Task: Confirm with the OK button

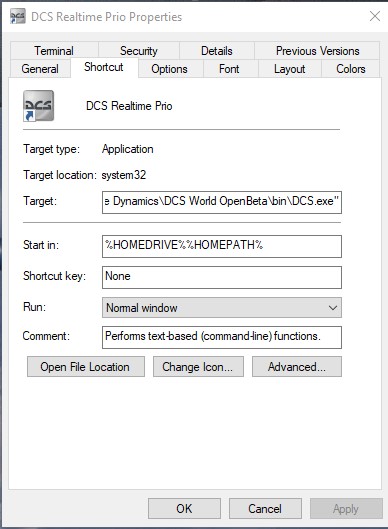Action: point(184,508)
